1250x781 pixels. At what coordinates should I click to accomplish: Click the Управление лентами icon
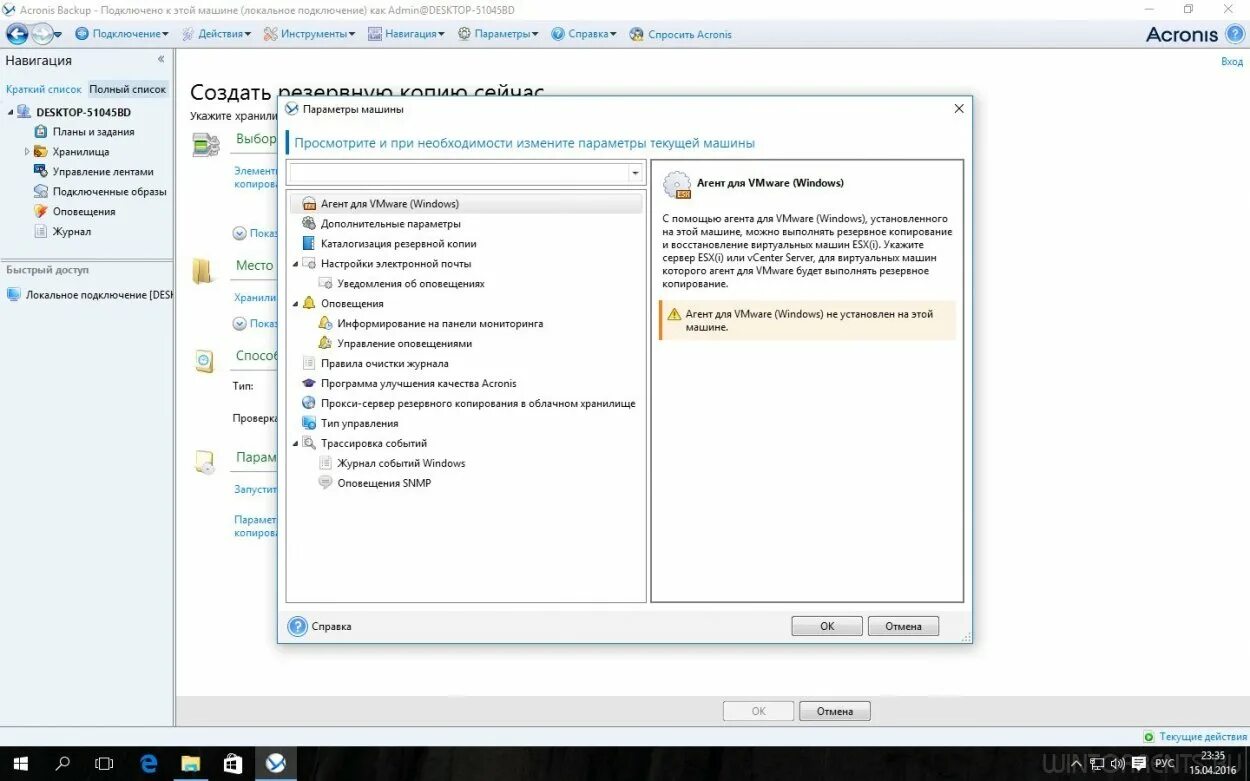(x=41, y=172)
